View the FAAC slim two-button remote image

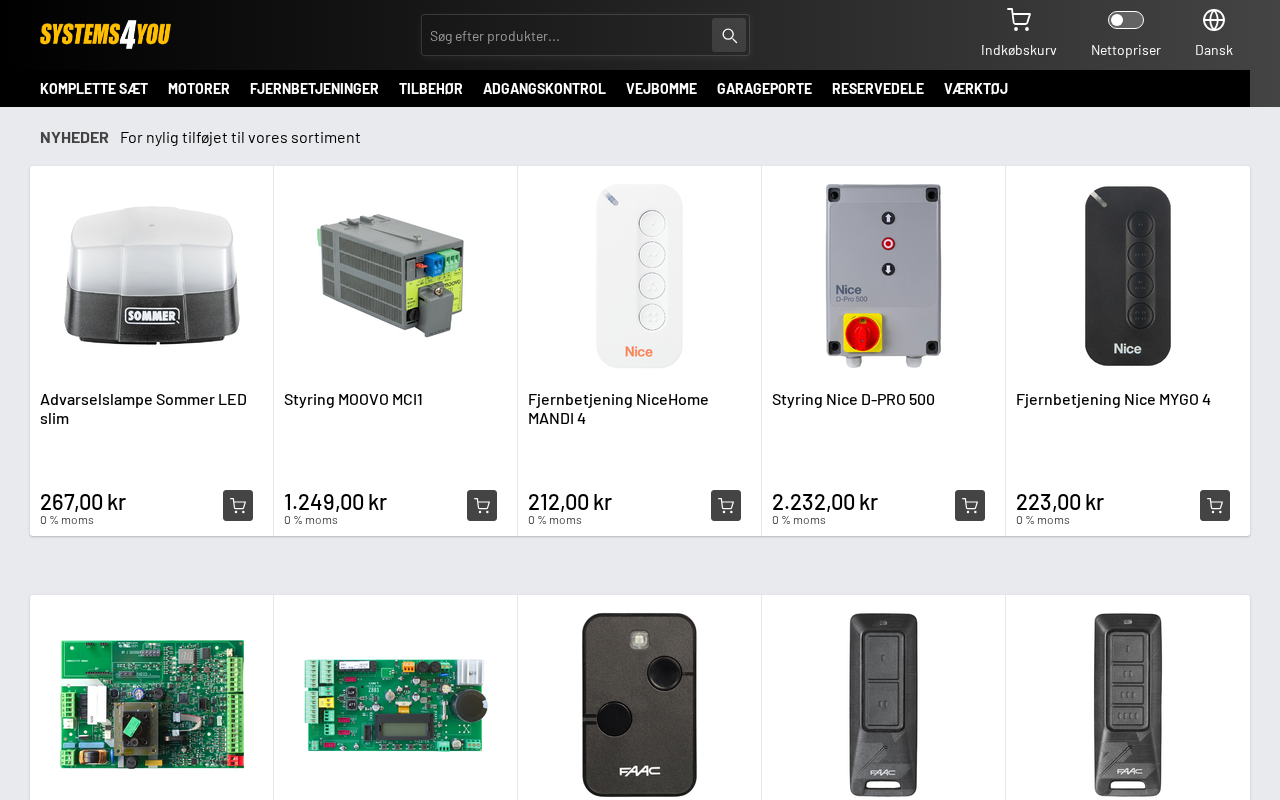tap(883, 704)
